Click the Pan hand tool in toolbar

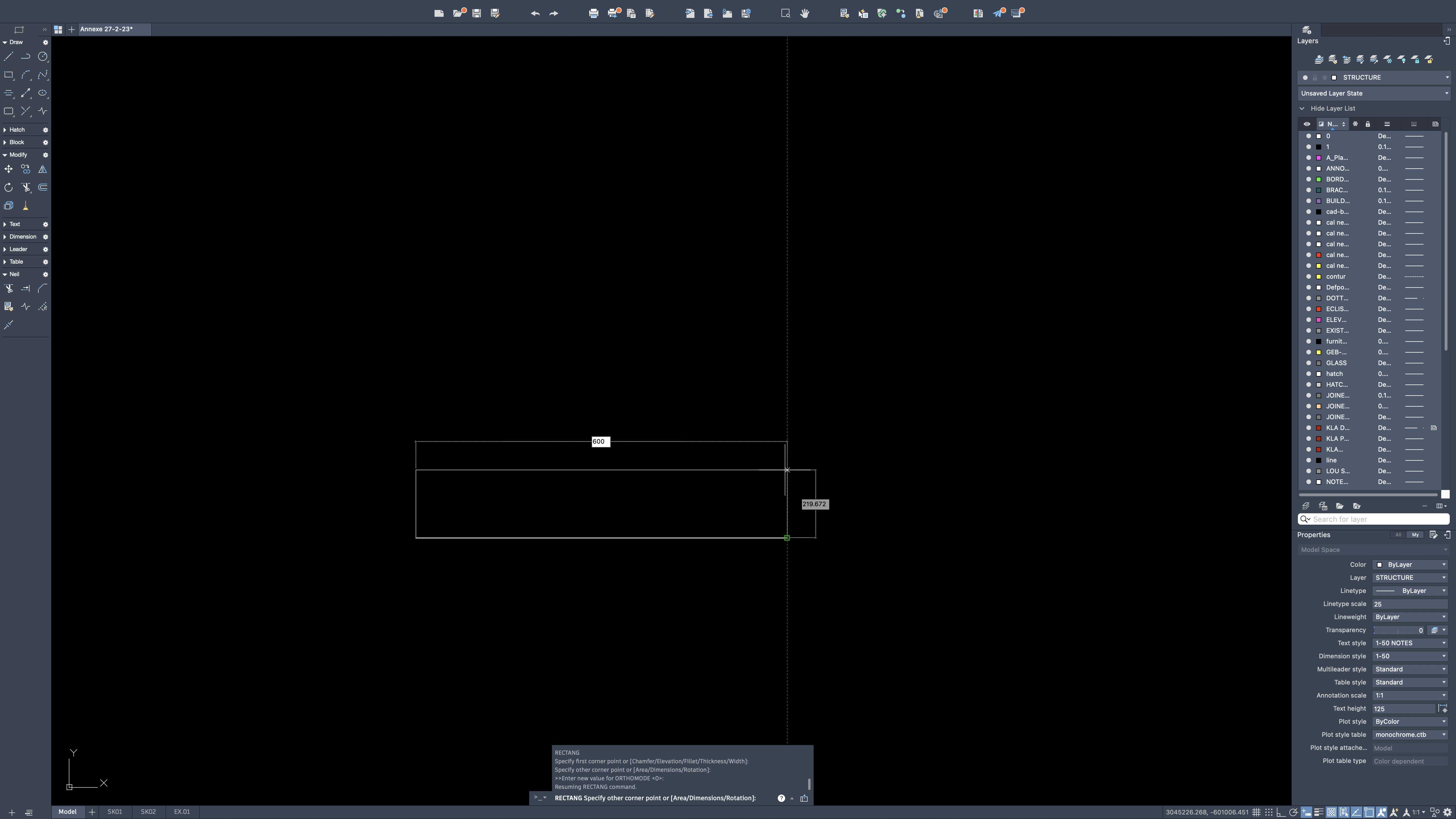[805, 13]
